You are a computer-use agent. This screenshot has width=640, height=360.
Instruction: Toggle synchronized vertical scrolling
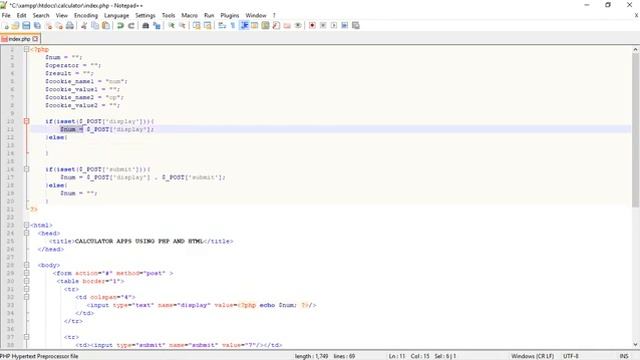tap(197, 26)
